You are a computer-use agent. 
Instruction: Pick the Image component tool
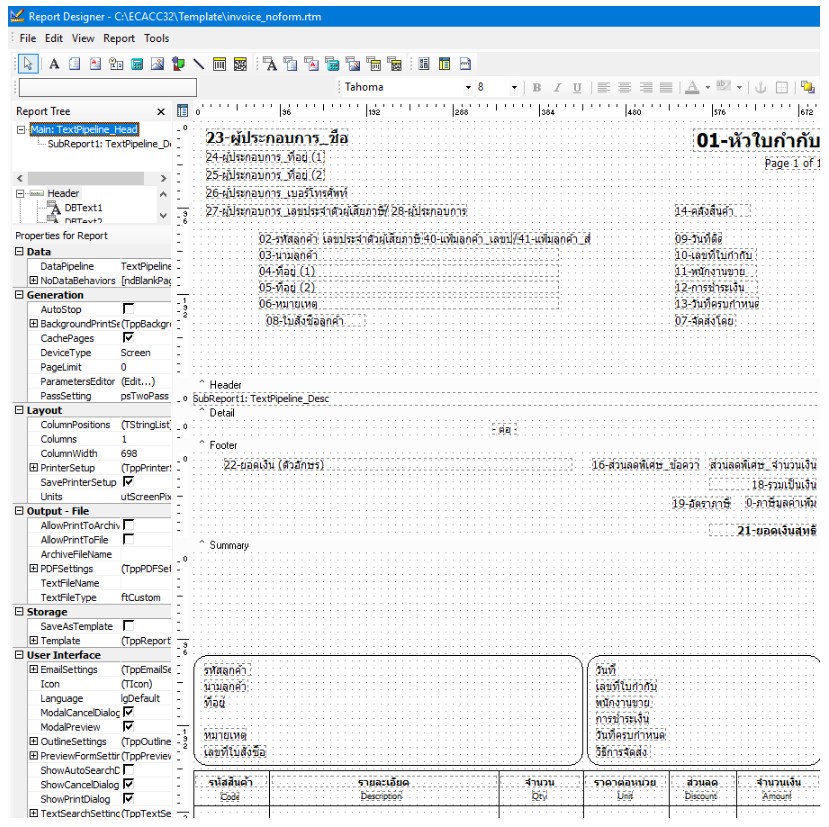[157, 64]
